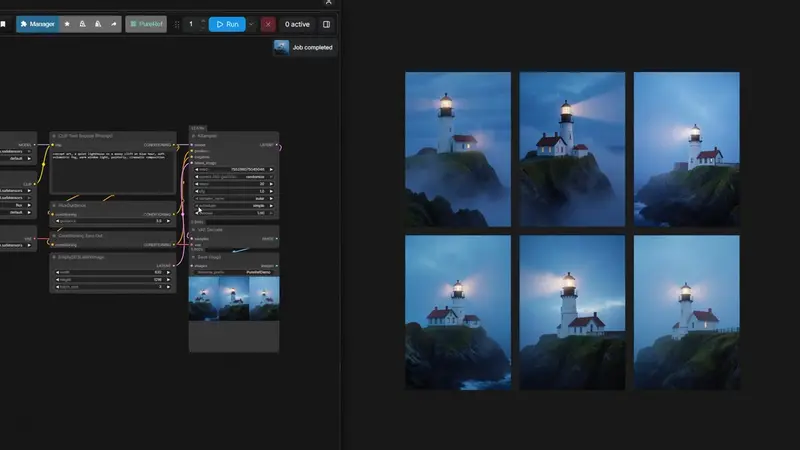Viewport: 800px width, 450px height.
Task: Decrease latent height with its left arrow
Action: coord(58,280)
